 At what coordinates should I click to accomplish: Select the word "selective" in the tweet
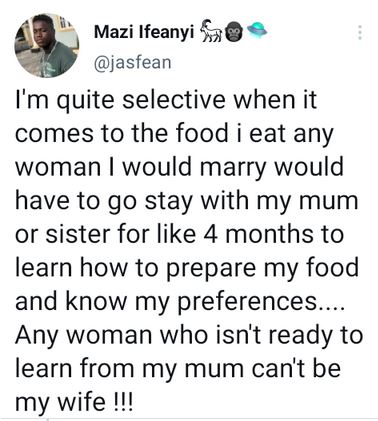(x=174, y=100)
